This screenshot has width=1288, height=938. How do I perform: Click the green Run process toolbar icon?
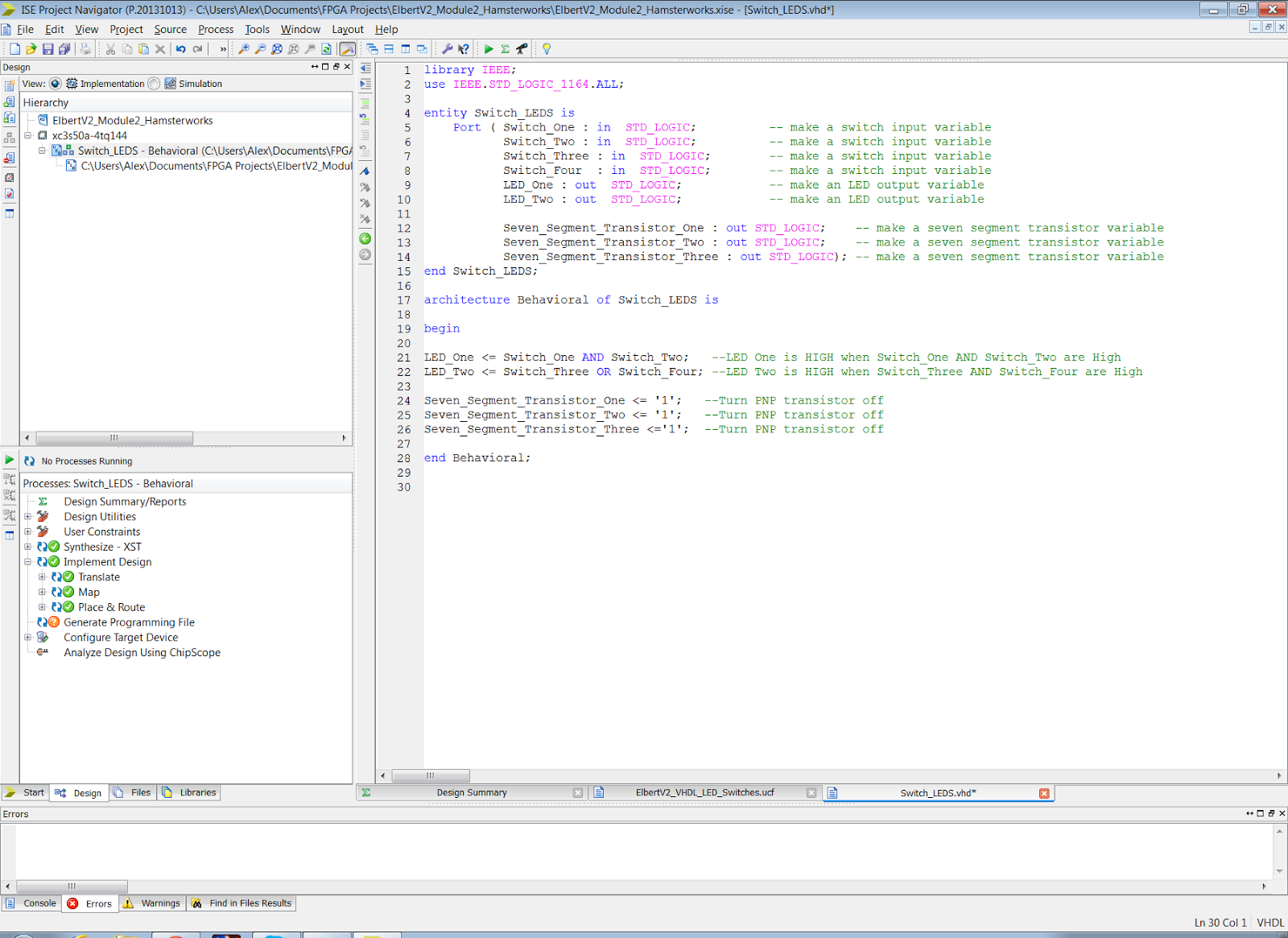(x=489, y=49)
